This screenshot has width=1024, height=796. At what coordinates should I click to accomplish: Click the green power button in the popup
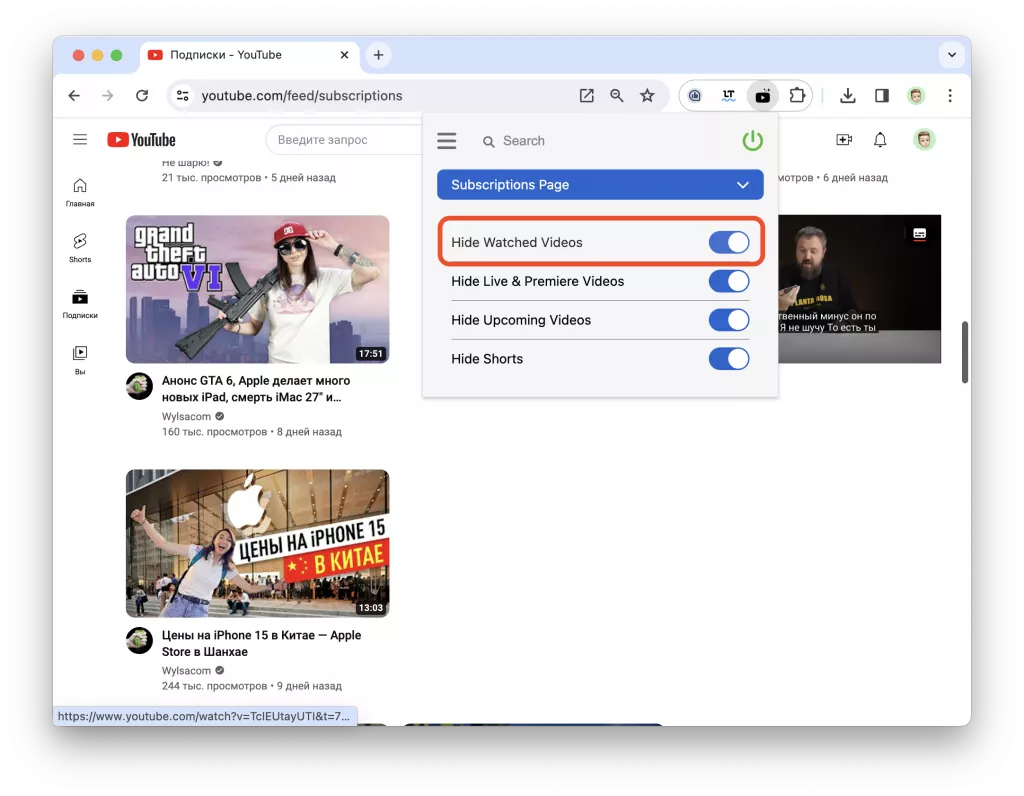point(751,140)
